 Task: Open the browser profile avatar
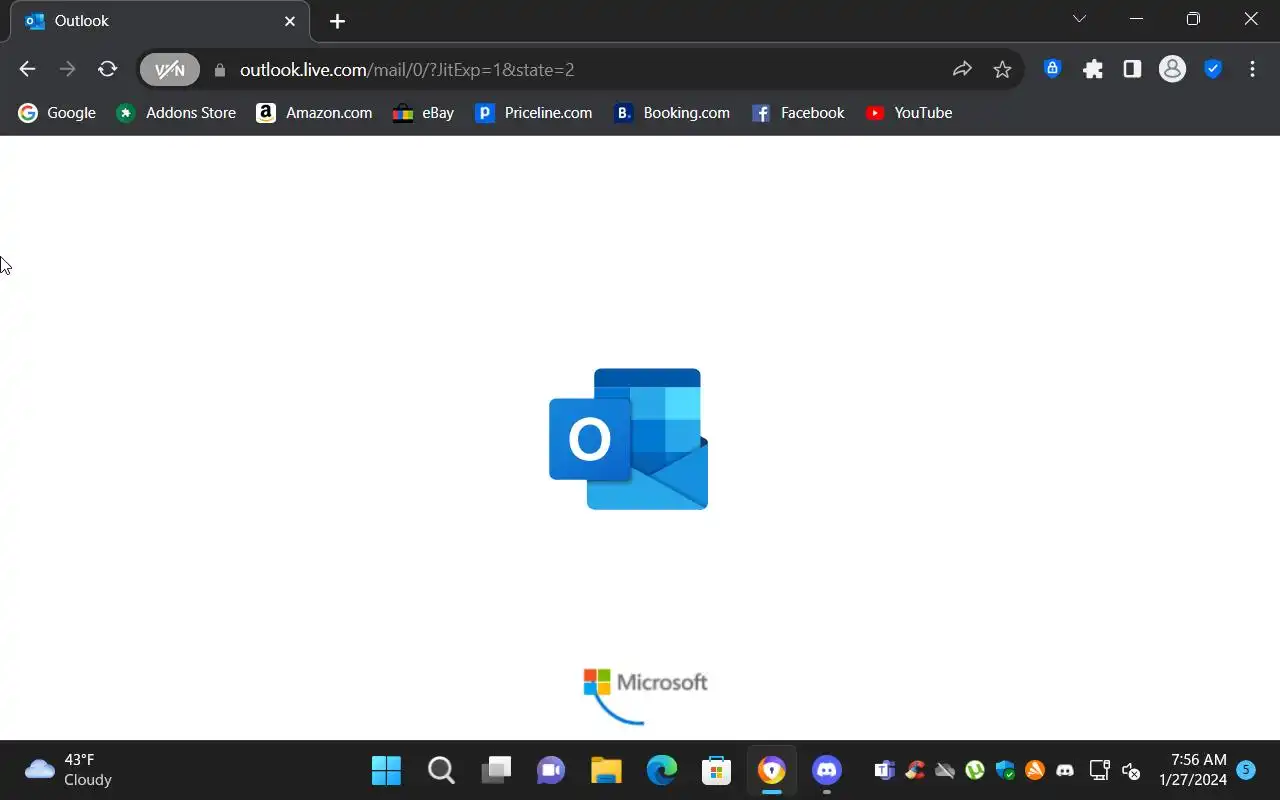tap(1172, 69)
